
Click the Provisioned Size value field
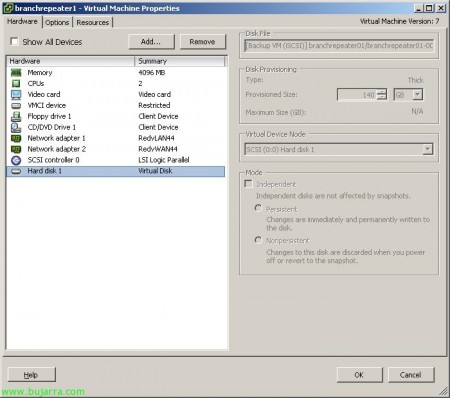(357, 95)
